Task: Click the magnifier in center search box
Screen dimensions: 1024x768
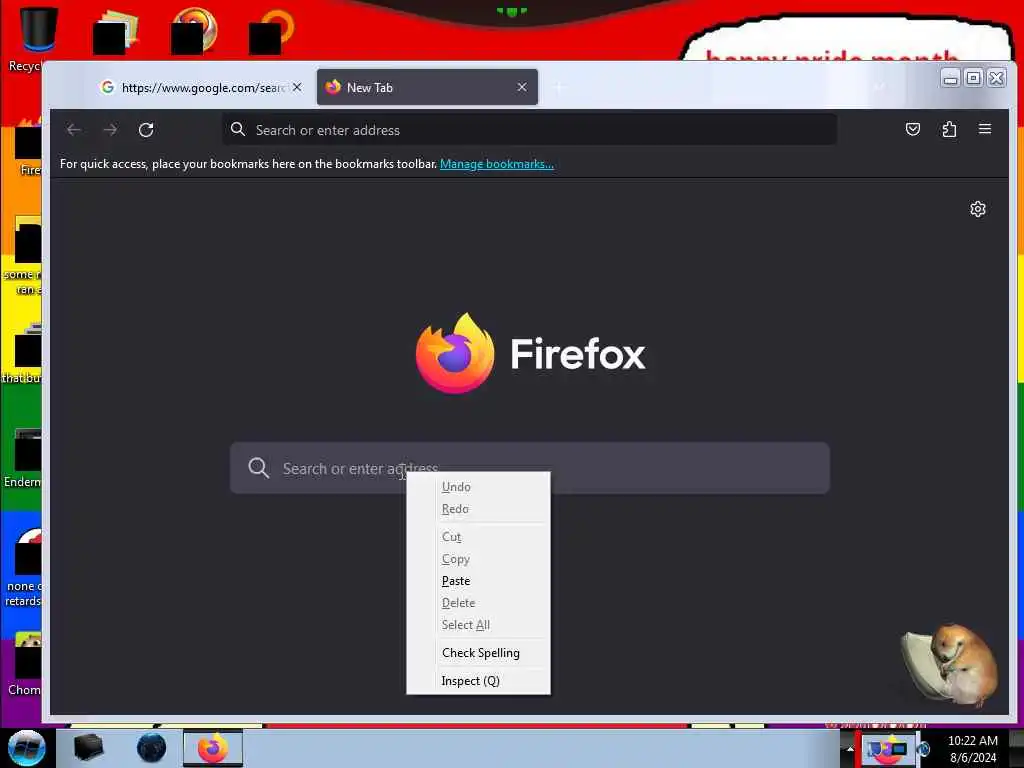Action: tap(259, 468)
